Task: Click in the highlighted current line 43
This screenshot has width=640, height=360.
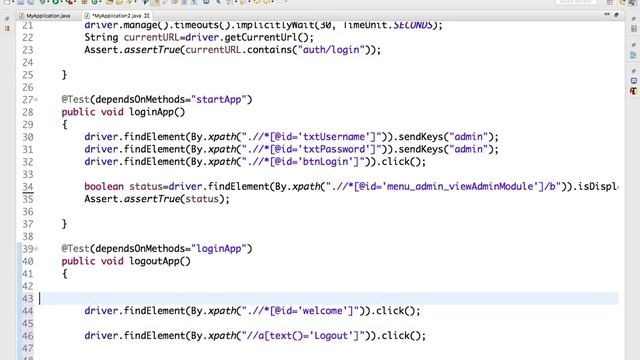Action: pos(329,298)
